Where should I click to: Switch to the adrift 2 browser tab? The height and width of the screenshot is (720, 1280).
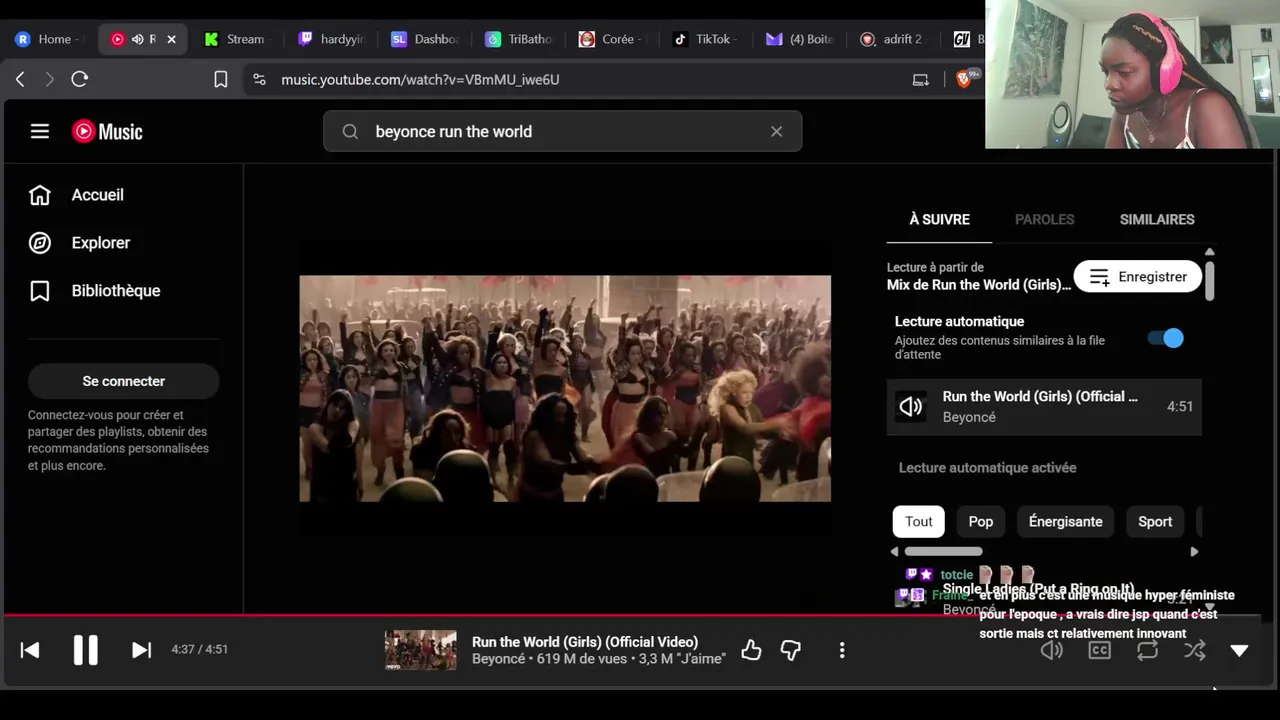[893, 39]
